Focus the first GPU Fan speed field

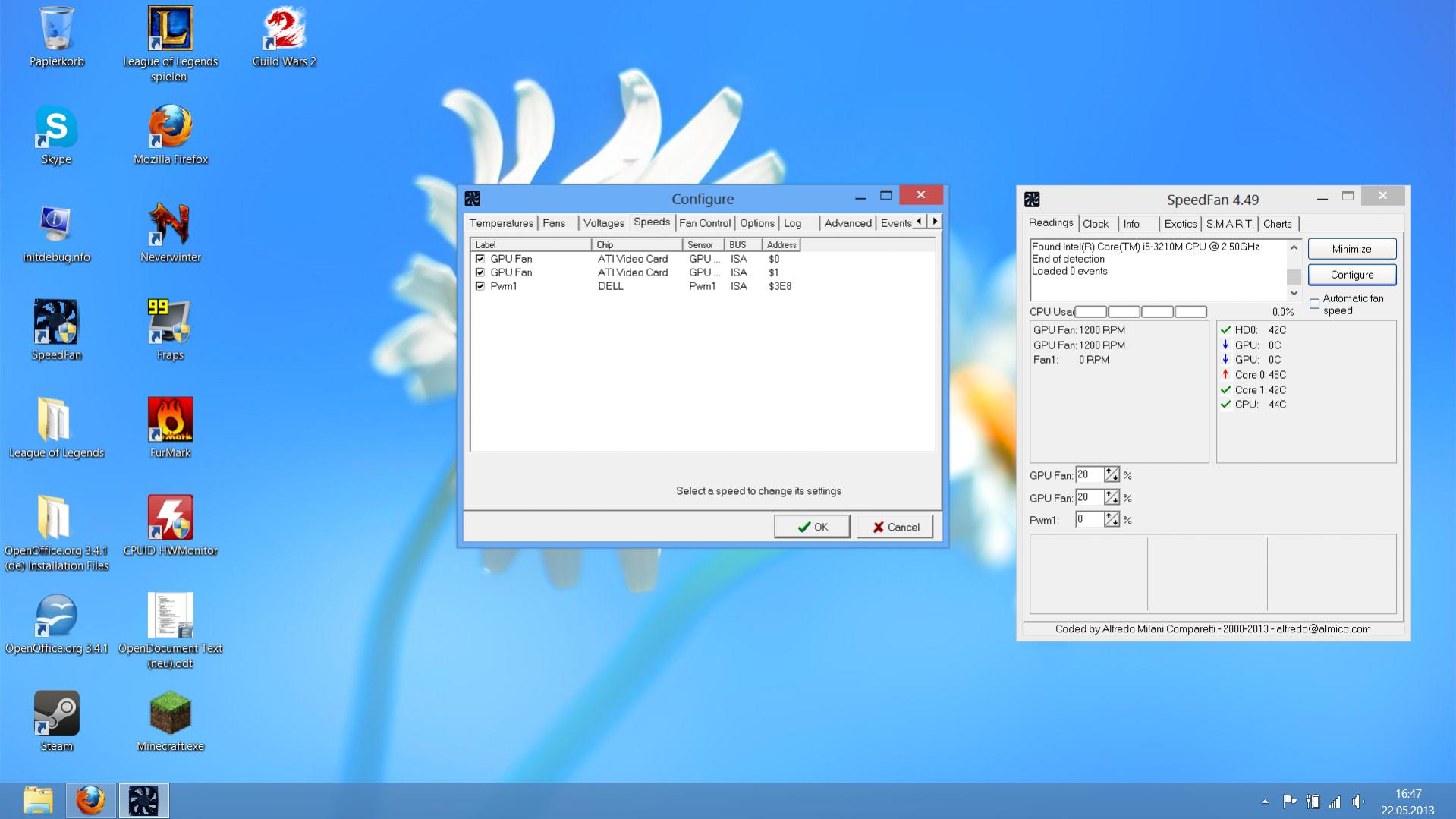click(x=1090, y=475)
